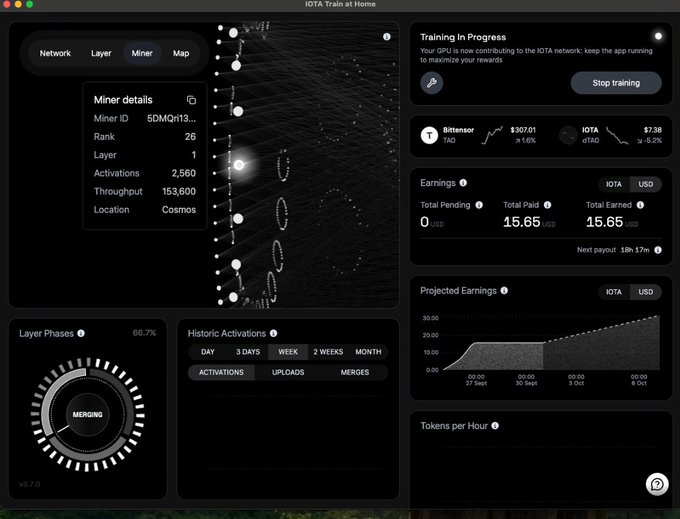Click the Total Paid amount 15.65
Viewport: 680px width, 519px height.
522,222
